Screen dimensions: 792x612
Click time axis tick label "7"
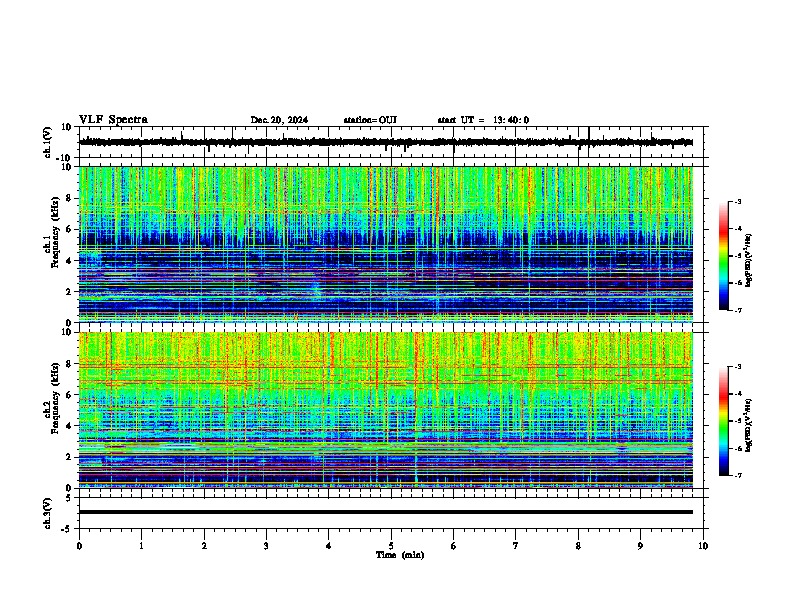[516, 546]
